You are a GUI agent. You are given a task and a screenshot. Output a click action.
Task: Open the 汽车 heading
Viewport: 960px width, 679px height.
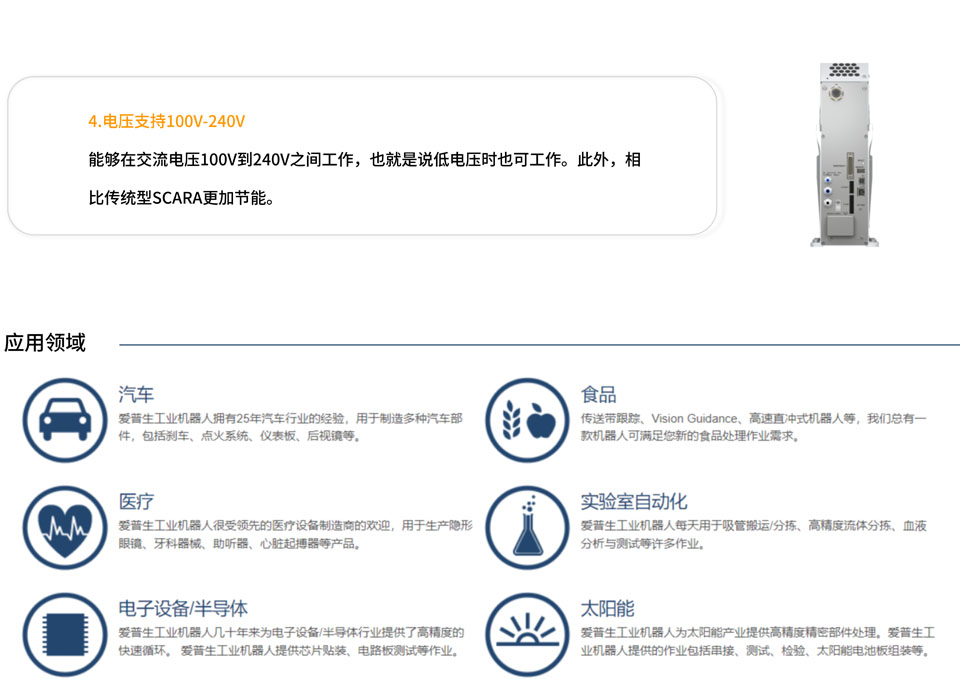tap(136, 394)
